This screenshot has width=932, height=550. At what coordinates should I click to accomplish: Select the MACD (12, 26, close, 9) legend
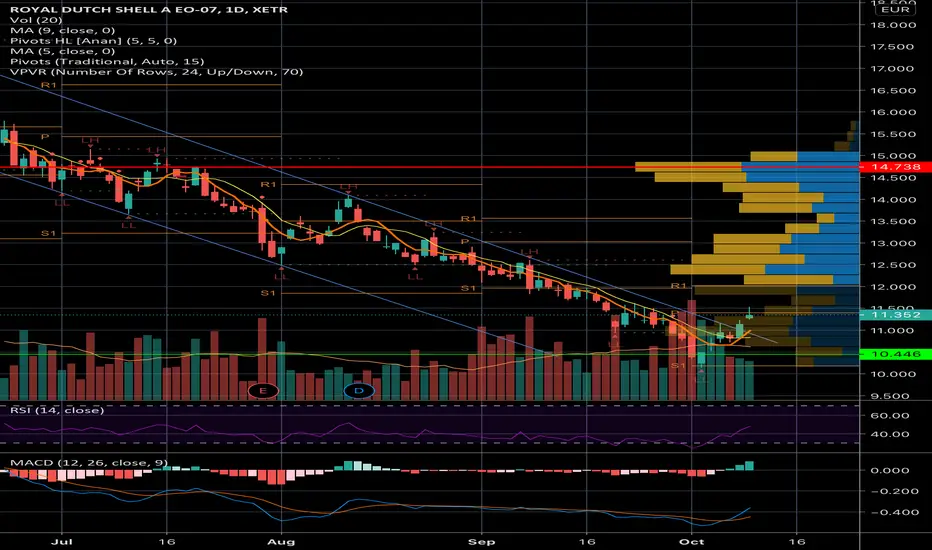(x=89, y=463)
